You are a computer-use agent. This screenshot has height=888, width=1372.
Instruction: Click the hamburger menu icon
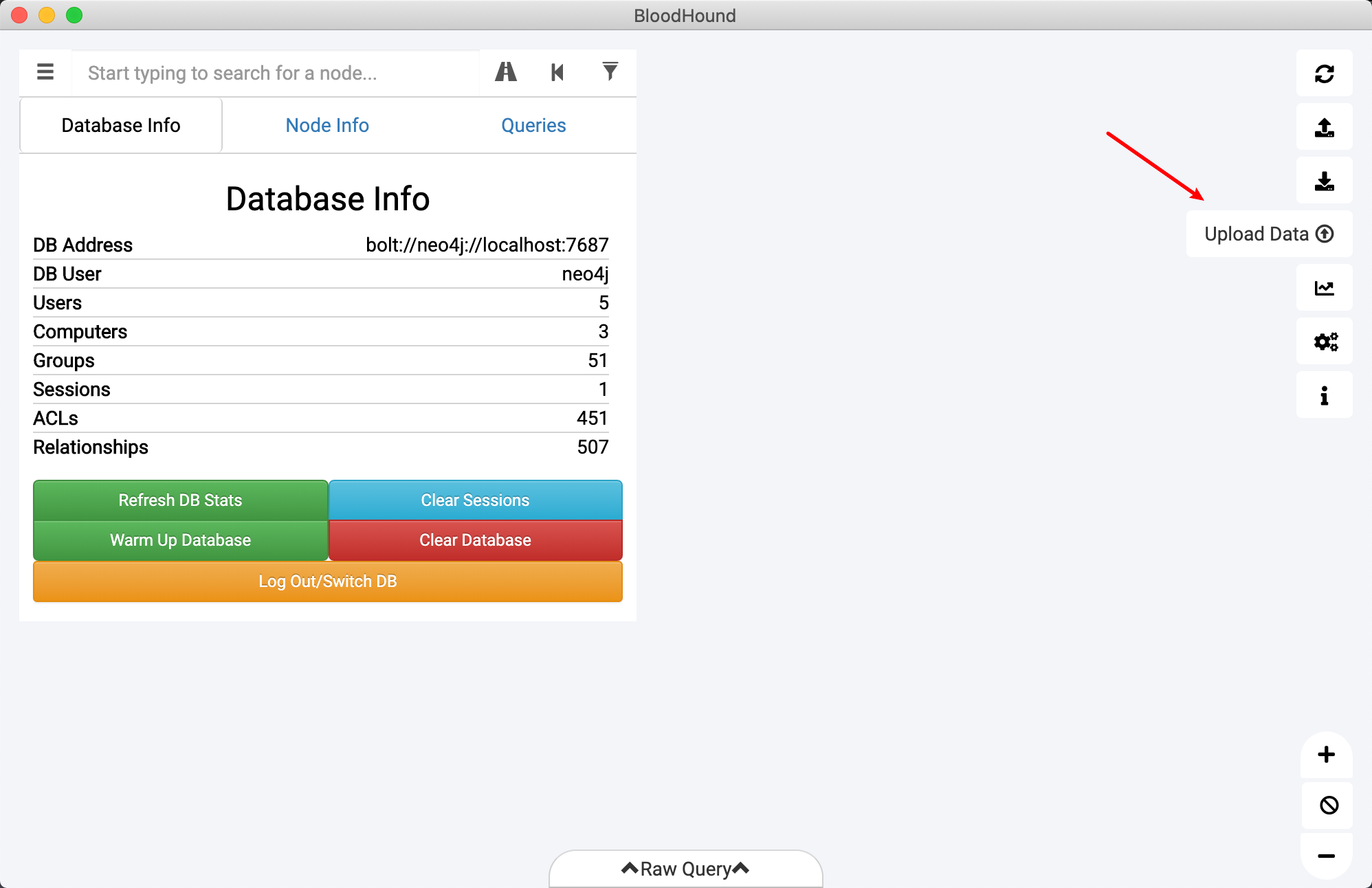click(x=45, y=72)
